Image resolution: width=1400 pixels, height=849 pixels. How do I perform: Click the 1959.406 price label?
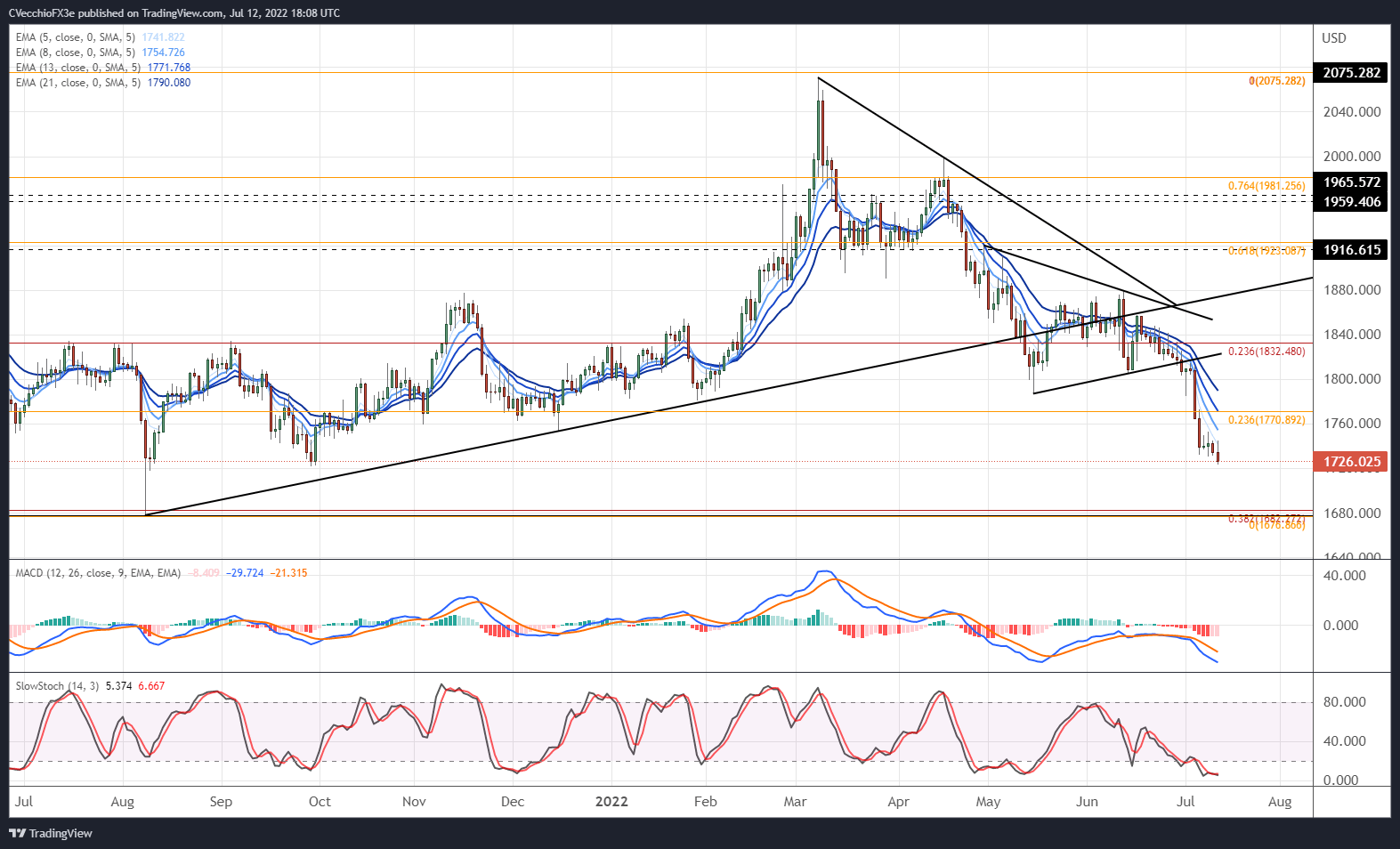click(1351, 202)
